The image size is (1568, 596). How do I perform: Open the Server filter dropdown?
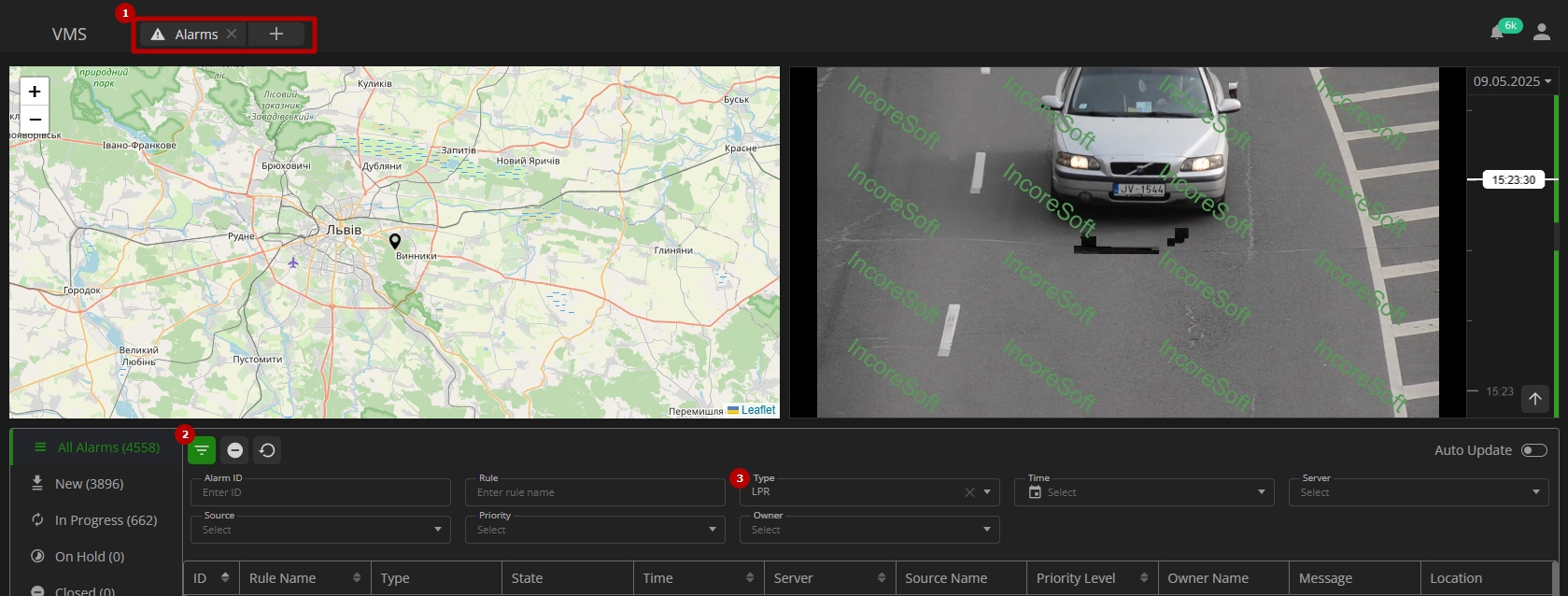[1419, 492]
